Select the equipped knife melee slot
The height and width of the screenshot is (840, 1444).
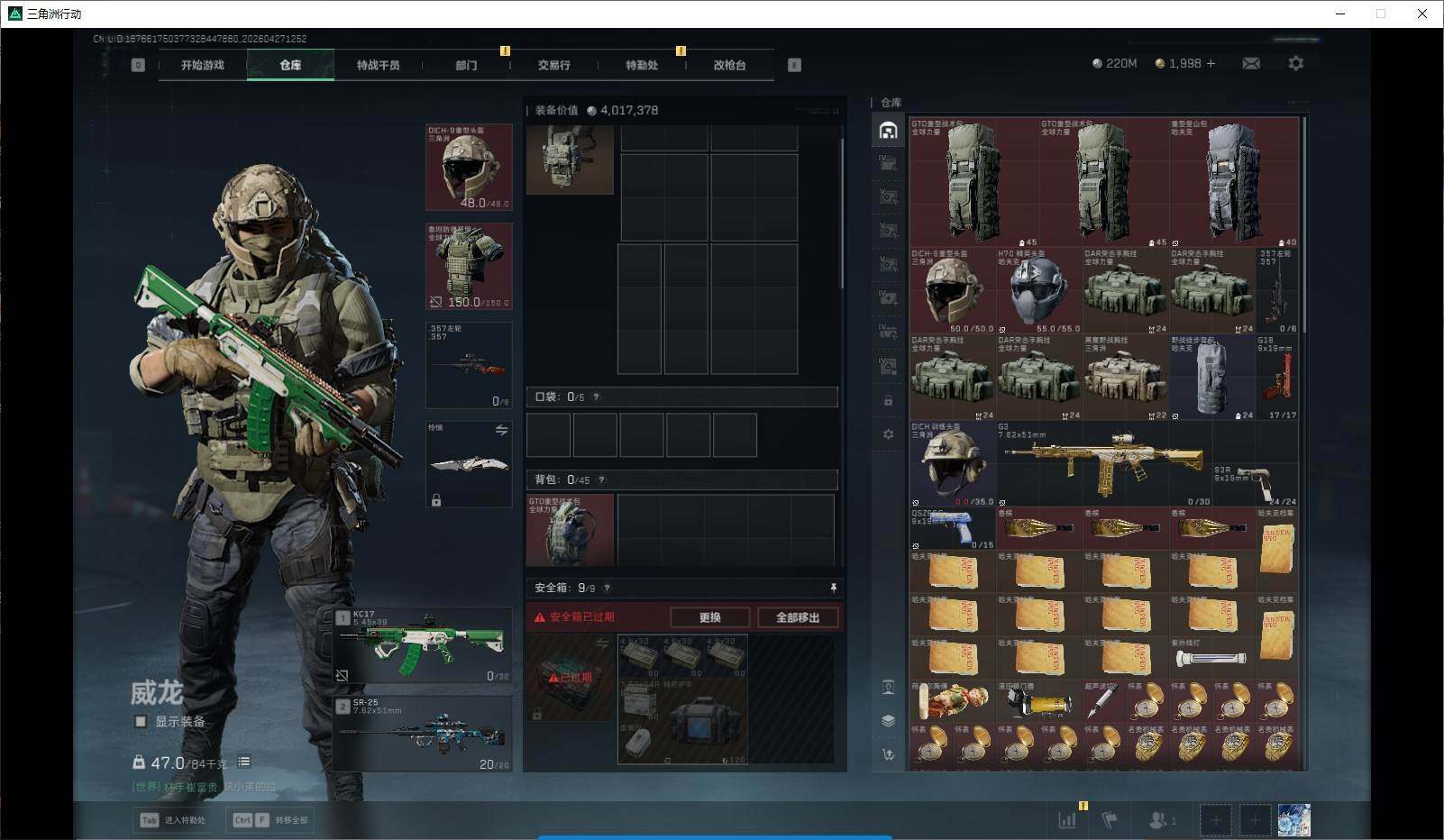tap(469, 464)
